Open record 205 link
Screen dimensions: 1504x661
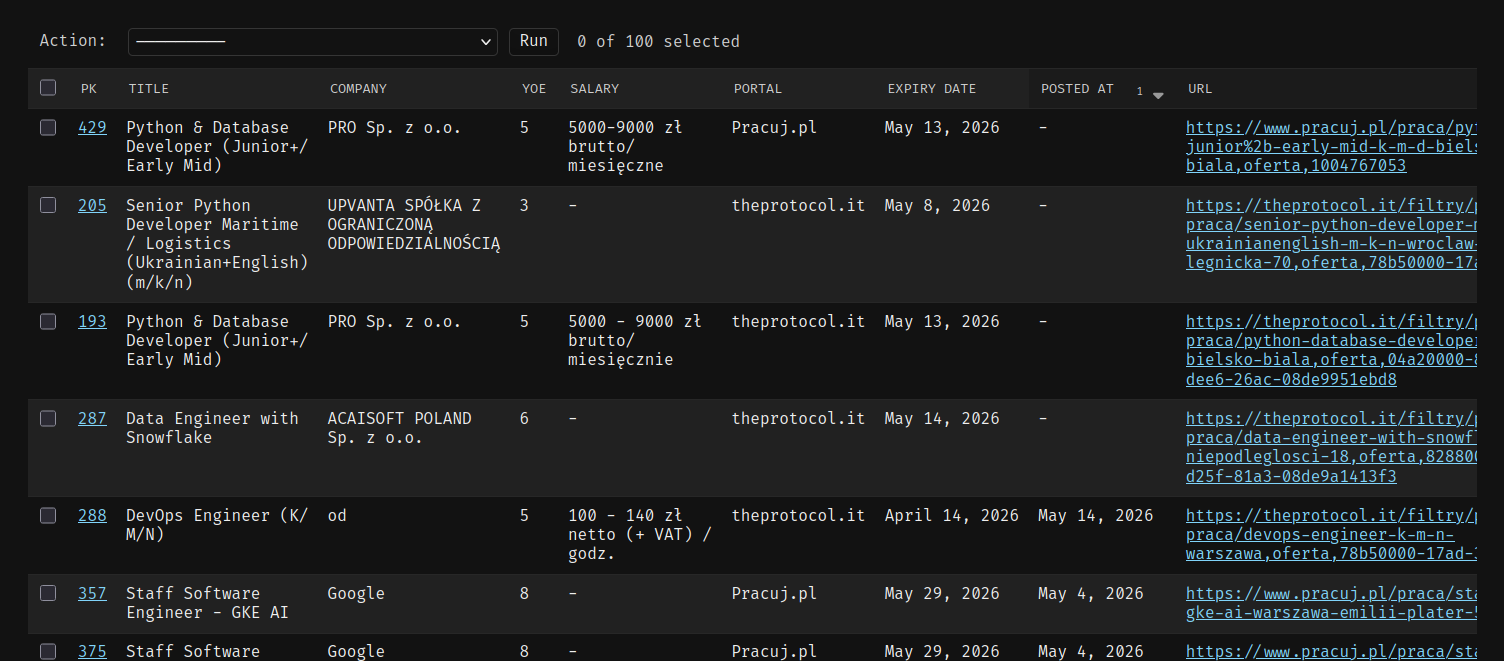tap(92, 205)
